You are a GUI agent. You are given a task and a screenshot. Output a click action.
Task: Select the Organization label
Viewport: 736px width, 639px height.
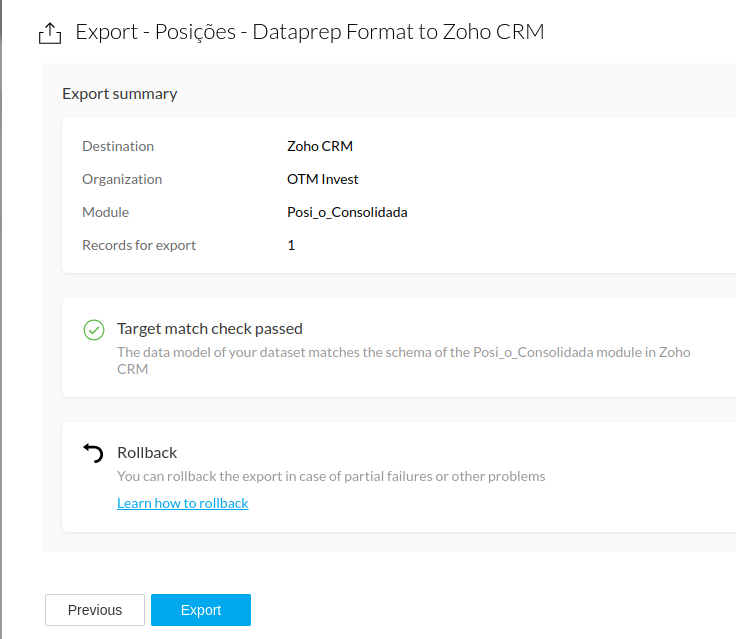(122, 179)
